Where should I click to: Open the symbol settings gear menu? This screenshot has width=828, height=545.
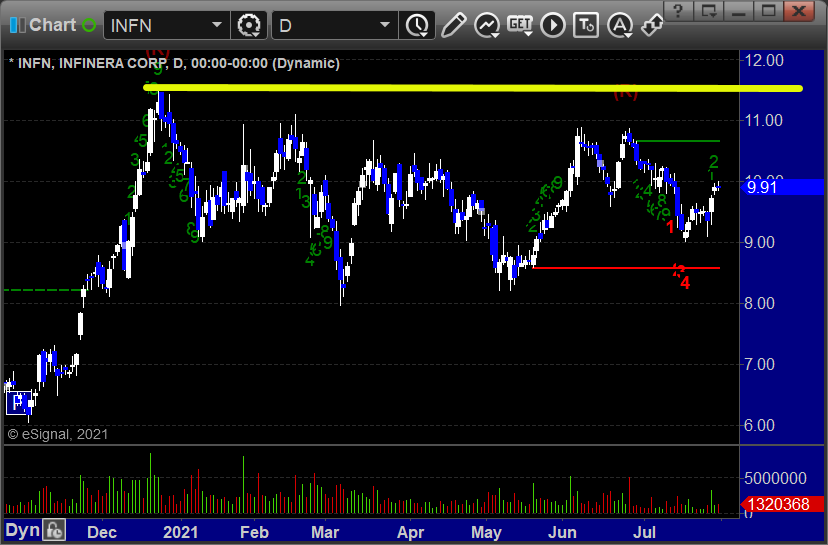tap(249, 25)
